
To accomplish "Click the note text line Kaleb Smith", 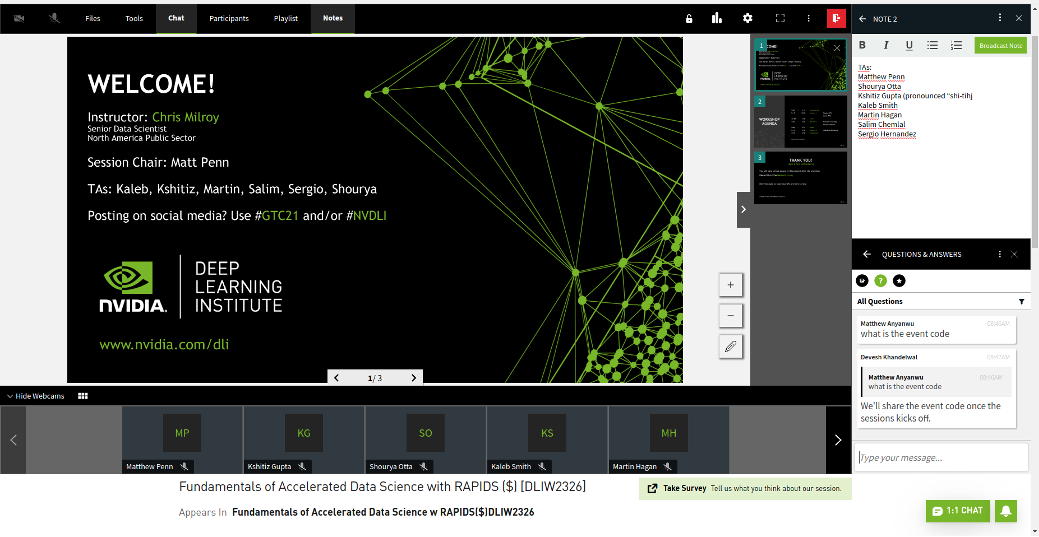I will pos(878,105).
